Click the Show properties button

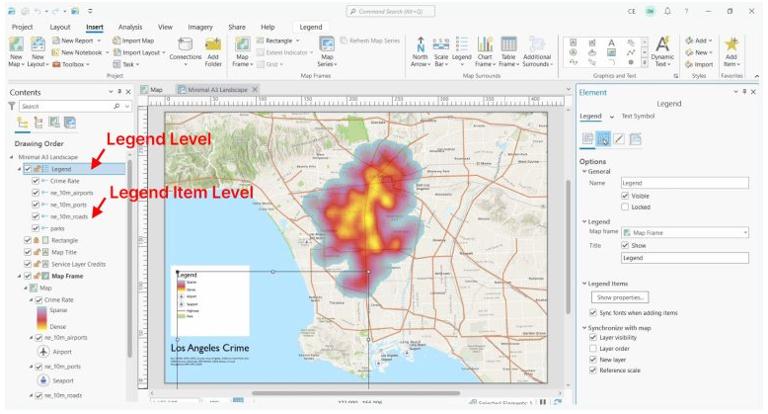coord(620,297)
